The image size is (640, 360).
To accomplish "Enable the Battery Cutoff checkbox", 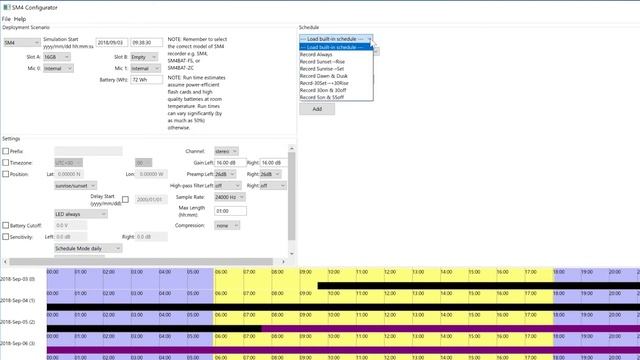I will click(6, 225).
